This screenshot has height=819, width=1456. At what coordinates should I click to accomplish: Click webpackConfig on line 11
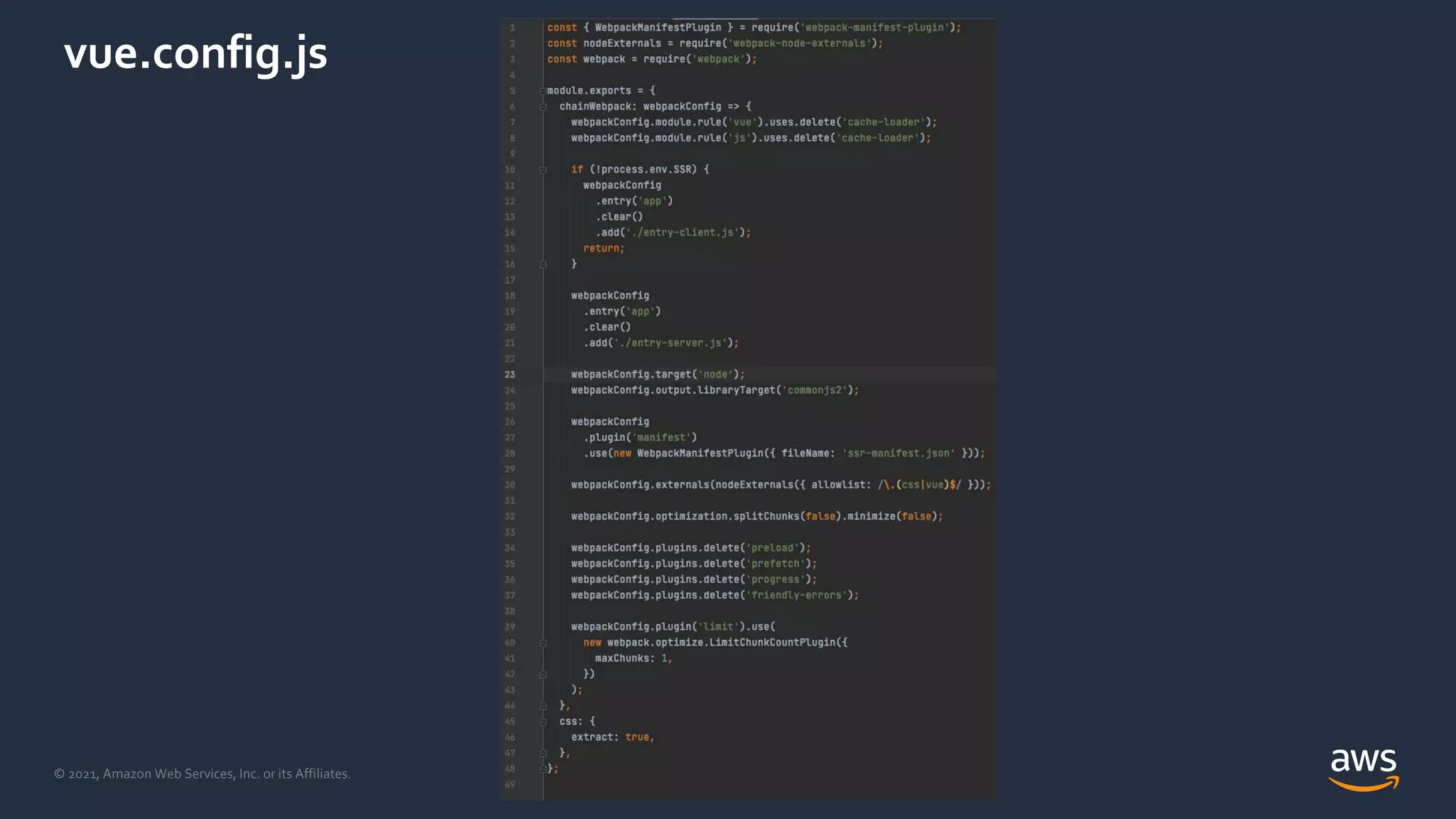(x=622, y=186)
